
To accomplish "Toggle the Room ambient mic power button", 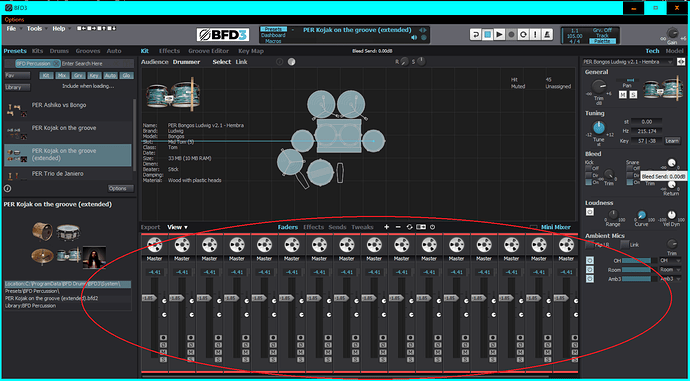I will point(590,270).
